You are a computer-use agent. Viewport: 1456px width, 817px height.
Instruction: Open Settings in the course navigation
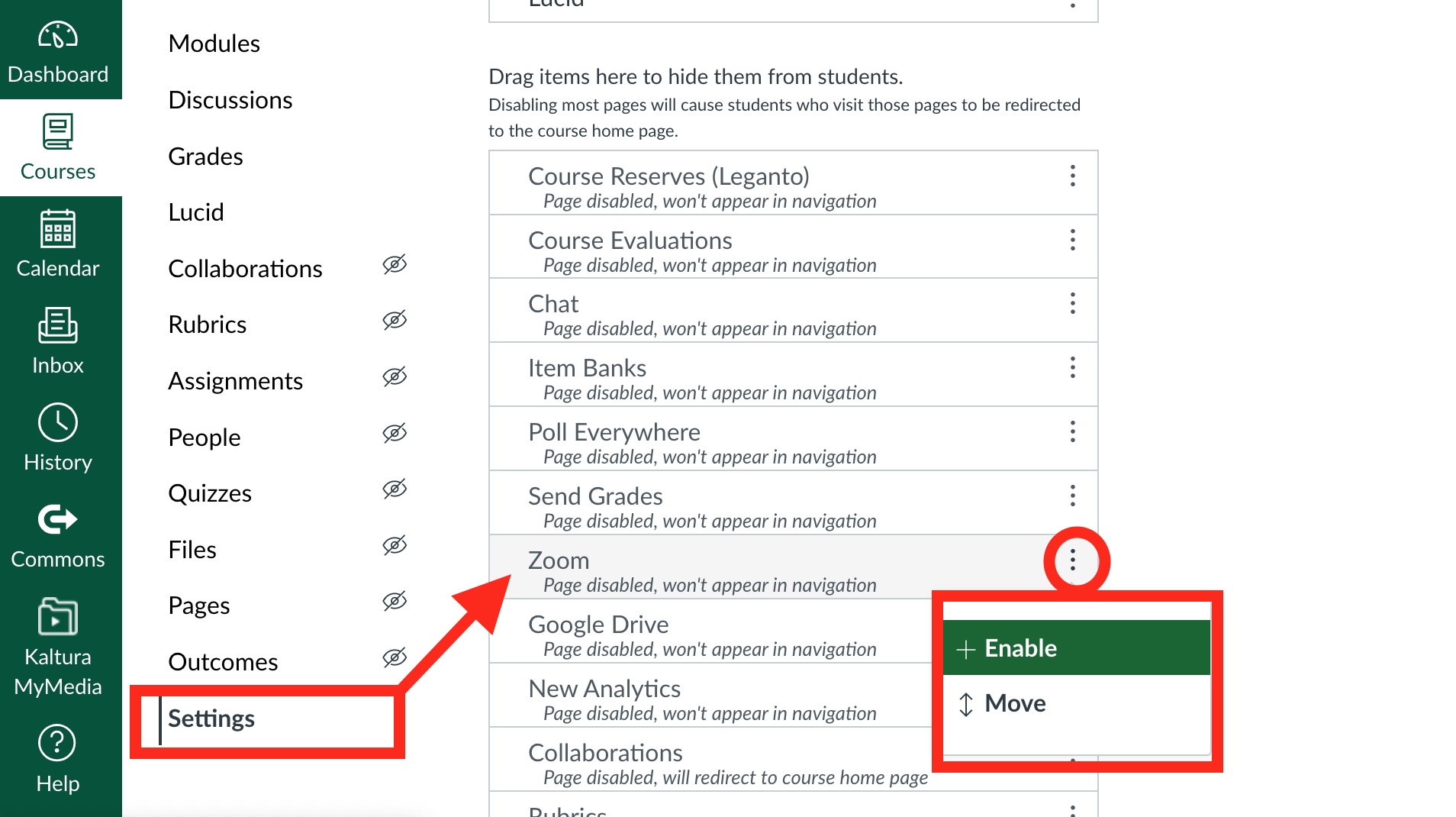(x=211, y=718)
